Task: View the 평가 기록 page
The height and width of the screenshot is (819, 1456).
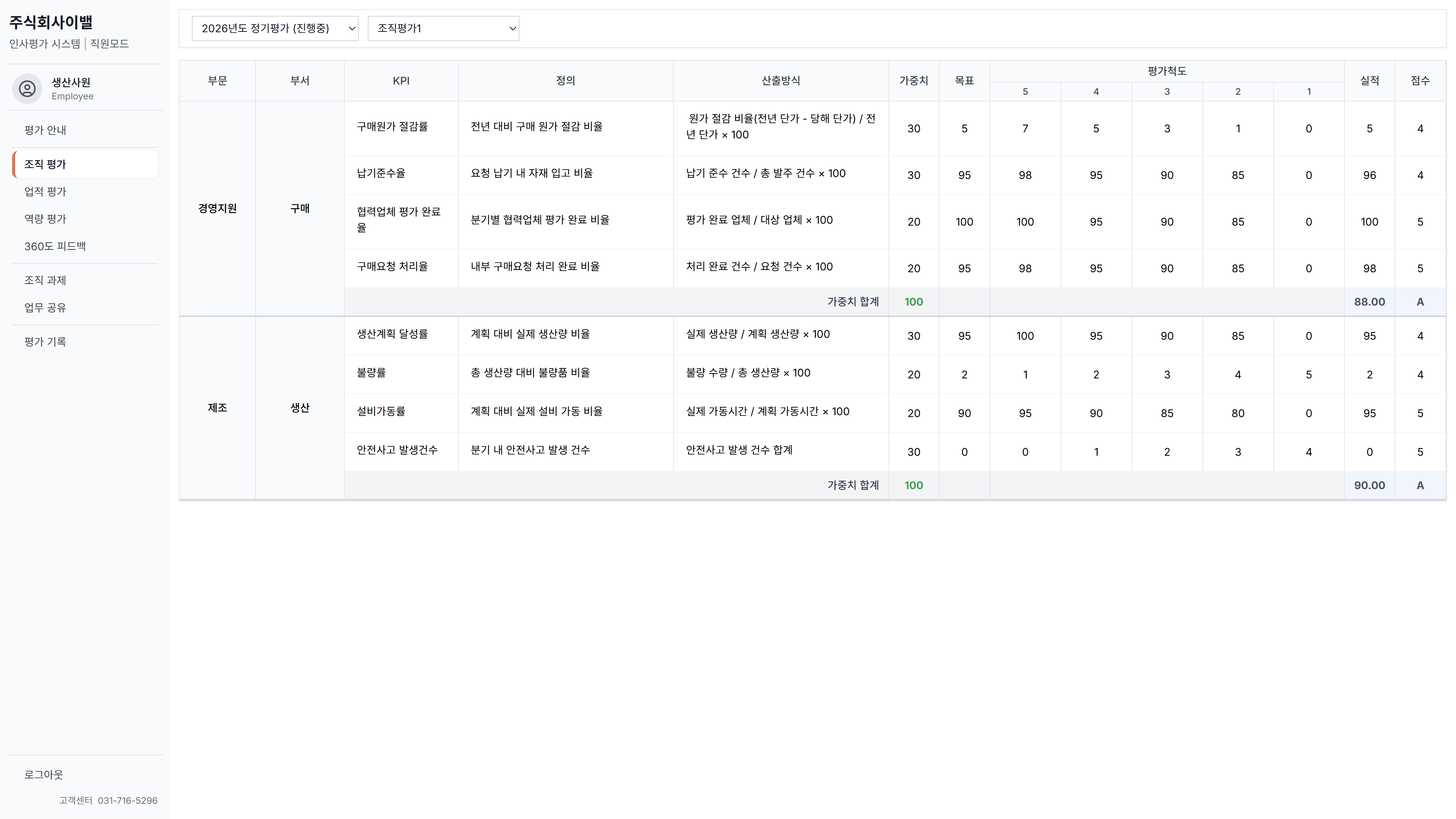Action: (45, 341)
